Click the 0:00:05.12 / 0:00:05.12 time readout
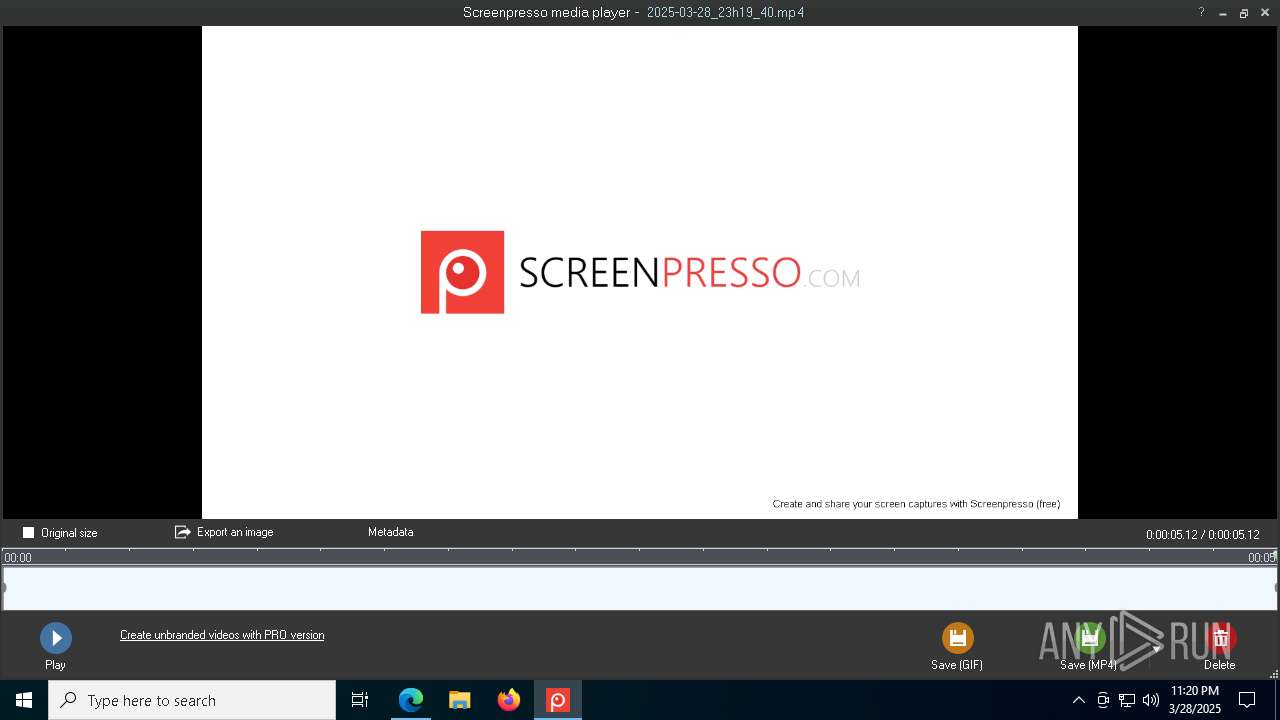Screen dimensions: 1280x720 [1202, 535]
